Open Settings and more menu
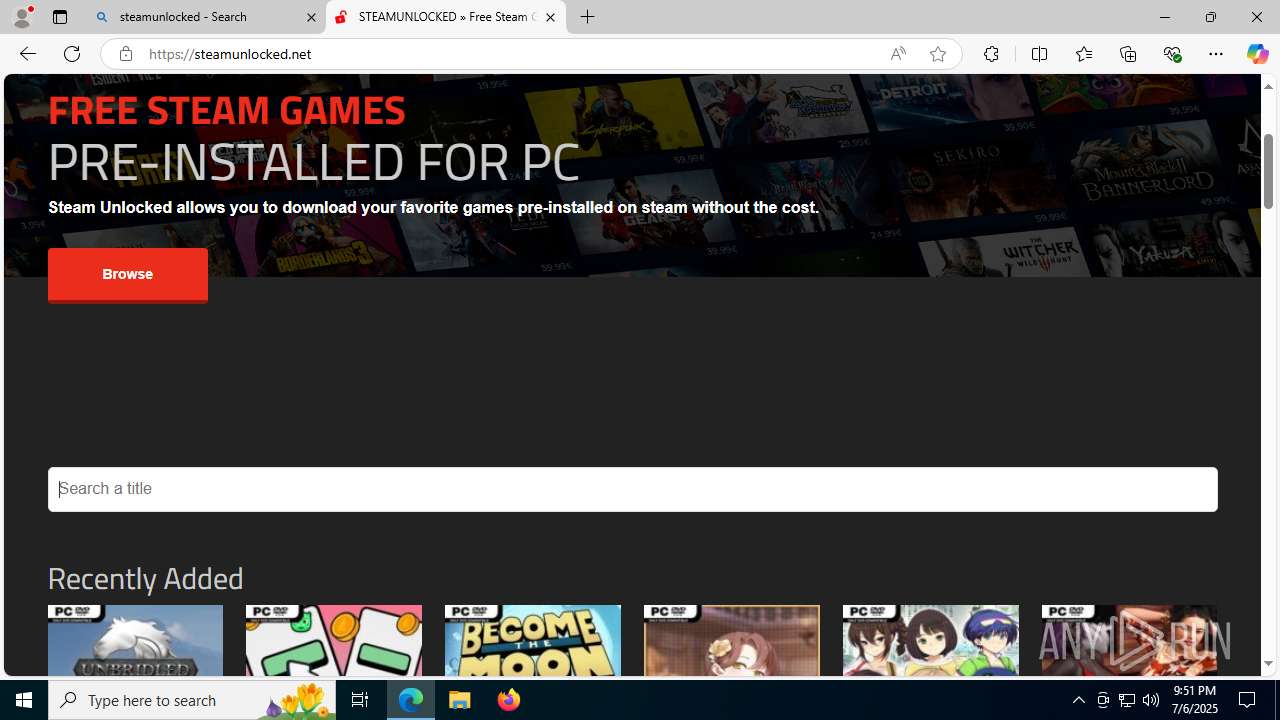Image resolution: width=1280 pixels, height=720 pixels. pyautogui.click(x=1216, y=54)
